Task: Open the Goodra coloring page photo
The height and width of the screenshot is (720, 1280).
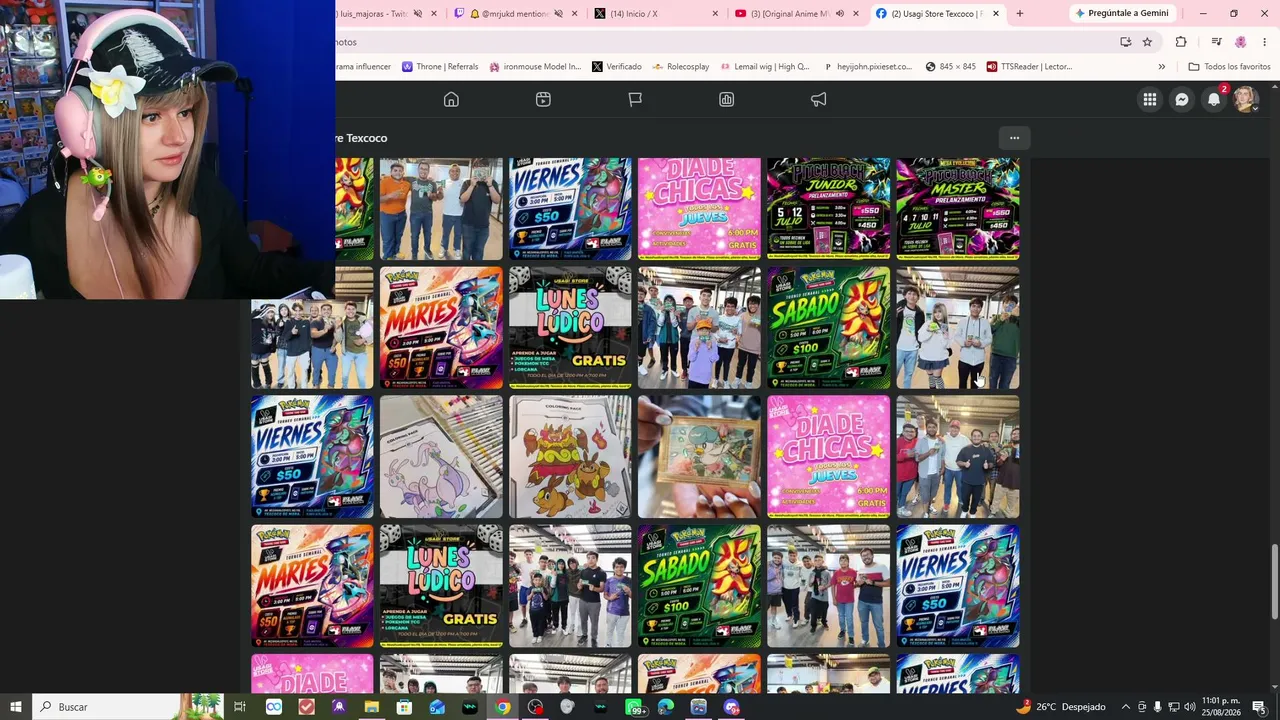Action: point(441,457)
